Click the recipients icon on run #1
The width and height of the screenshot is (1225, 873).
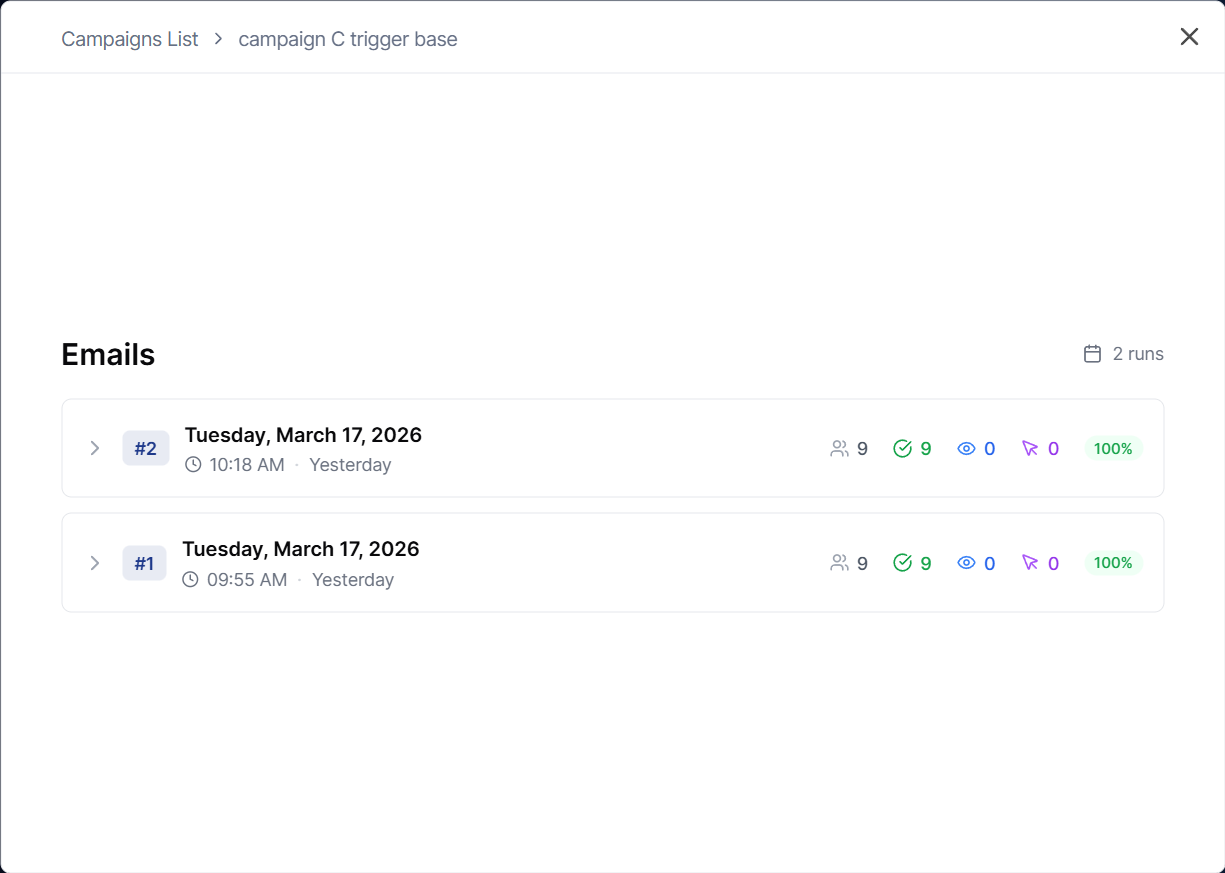[x=838, y=562]
